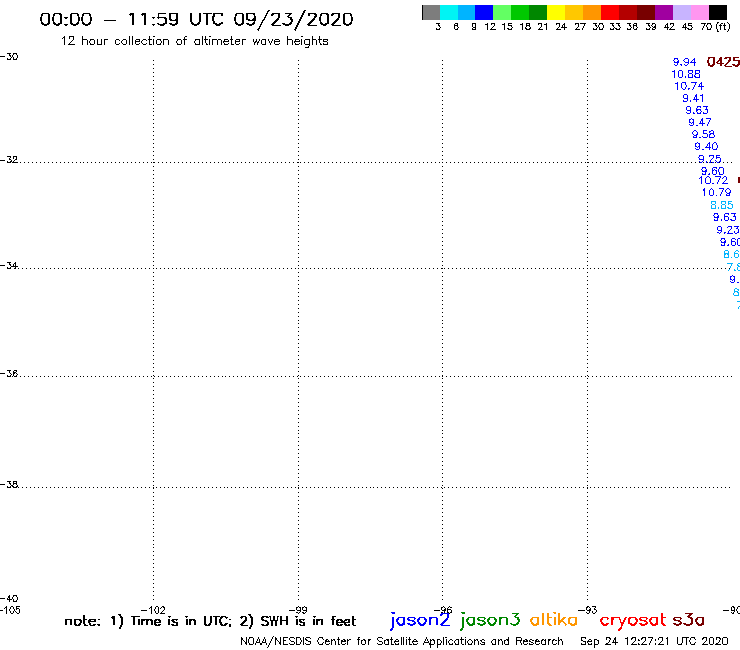The image size is (740, 650).
Task: Select the red cryosat legend label
Action: pyautogui.click(x=633, y=620)
